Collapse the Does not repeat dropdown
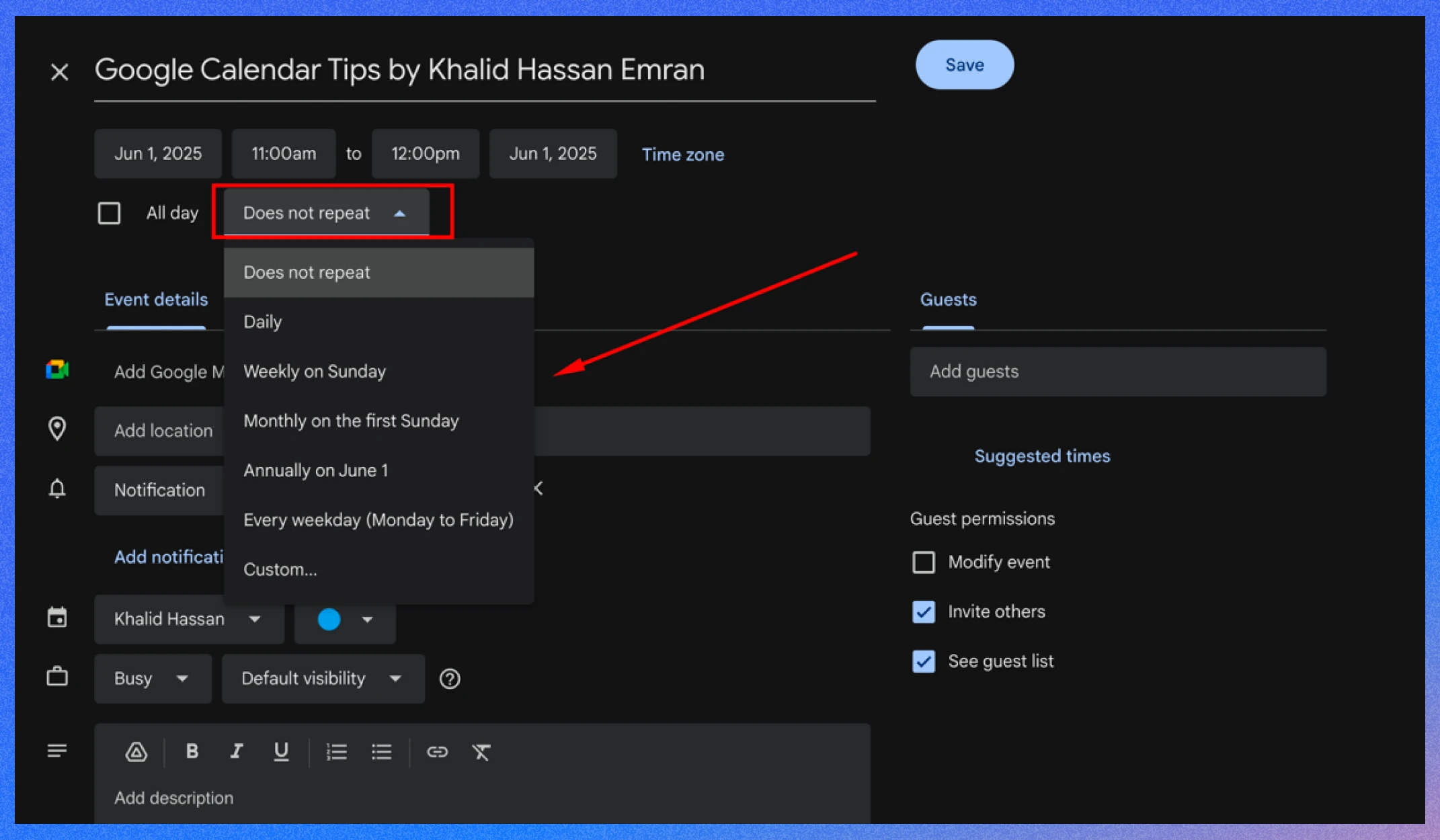The width and height of the screenshot is (1440, 840). pos(326,212)
